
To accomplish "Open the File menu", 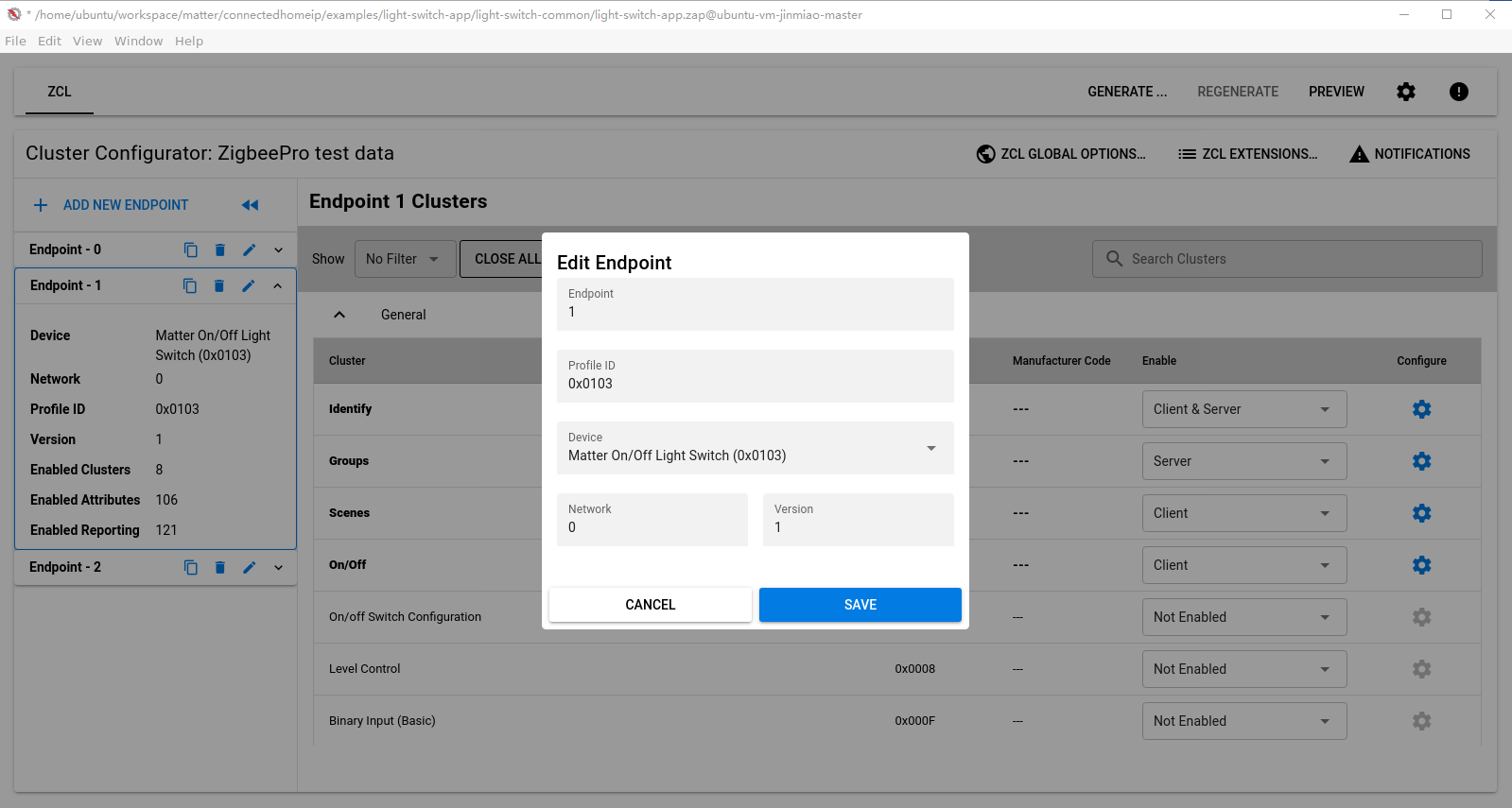I will 15,41.
